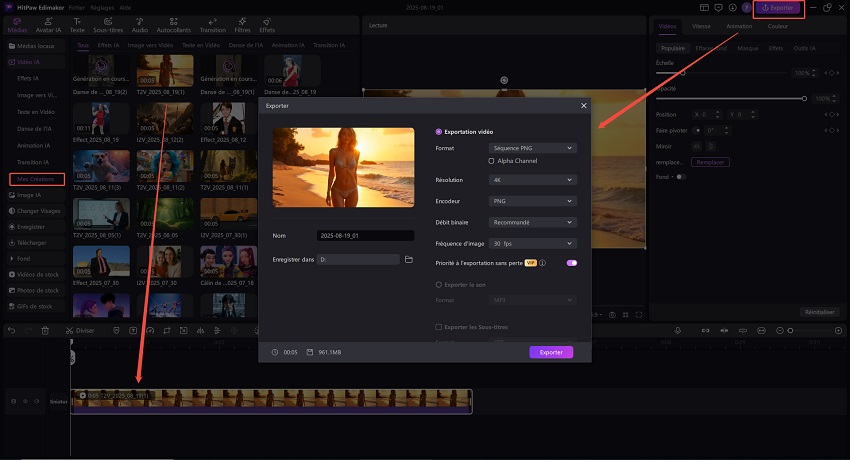Collapse the Vidéo IA section in sidebar
Viewport: 850px width, 460px height.
36,62
